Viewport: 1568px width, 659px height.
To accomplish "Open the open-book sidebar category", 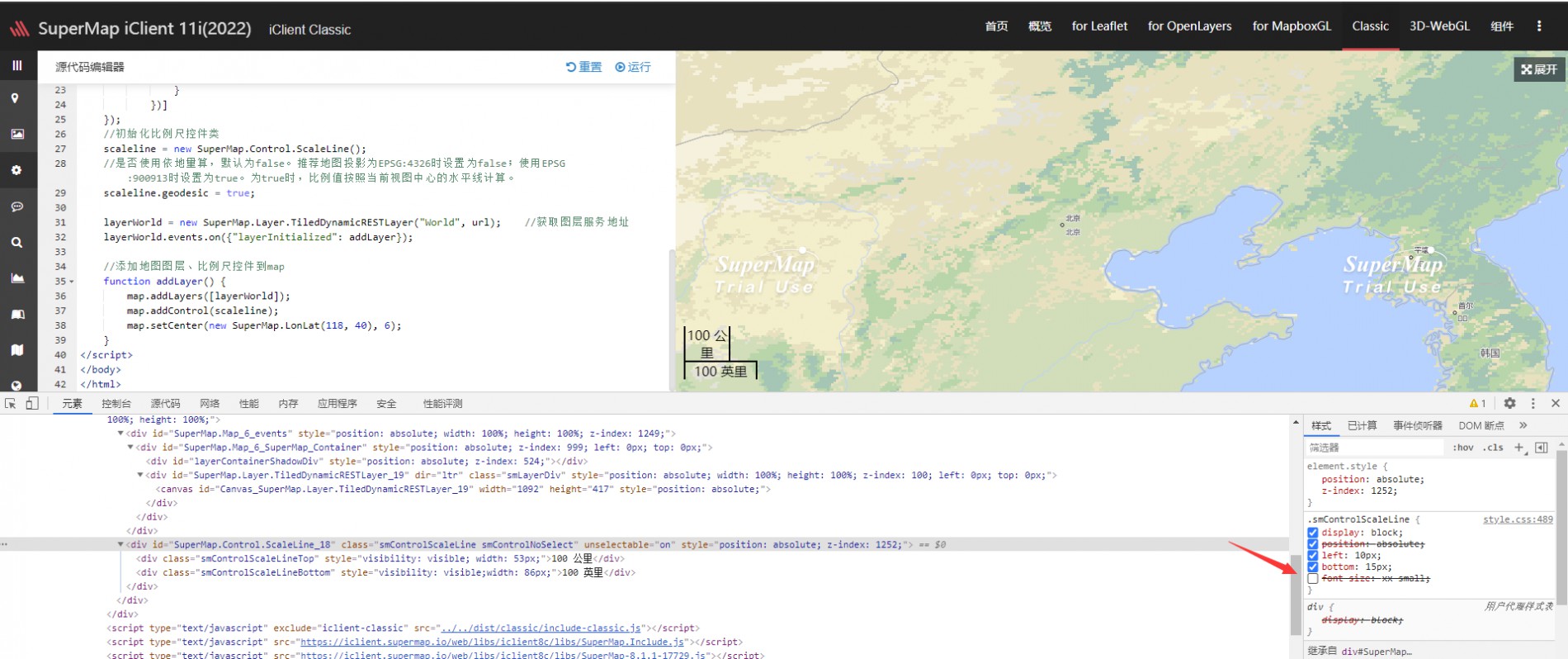I will click(x=17, y=315).
